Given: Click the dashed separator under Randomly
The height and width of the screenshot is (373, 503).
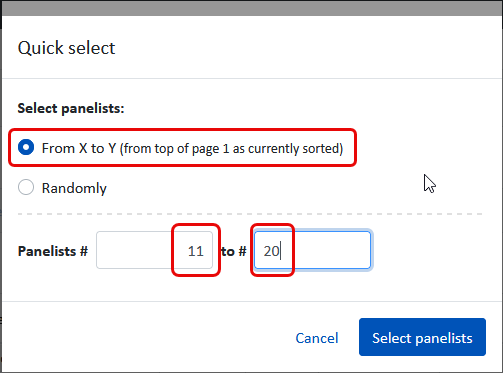Looking at the screenshot, I should [250, 214].
